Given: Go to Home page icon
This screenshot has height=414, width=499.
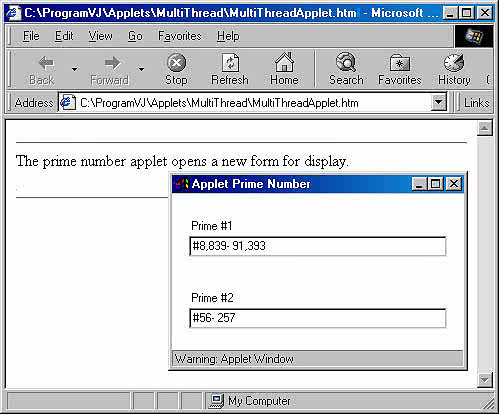Looking at the screenshot, I should pos(284,62).
